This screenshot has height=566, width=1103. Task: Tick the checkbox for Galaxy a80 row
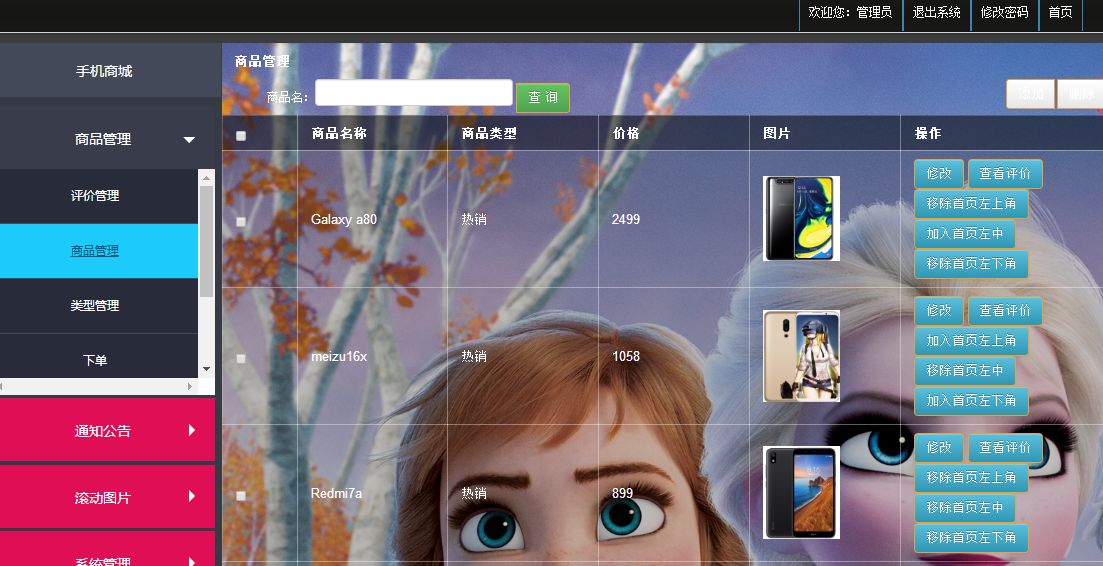point(241,221)
